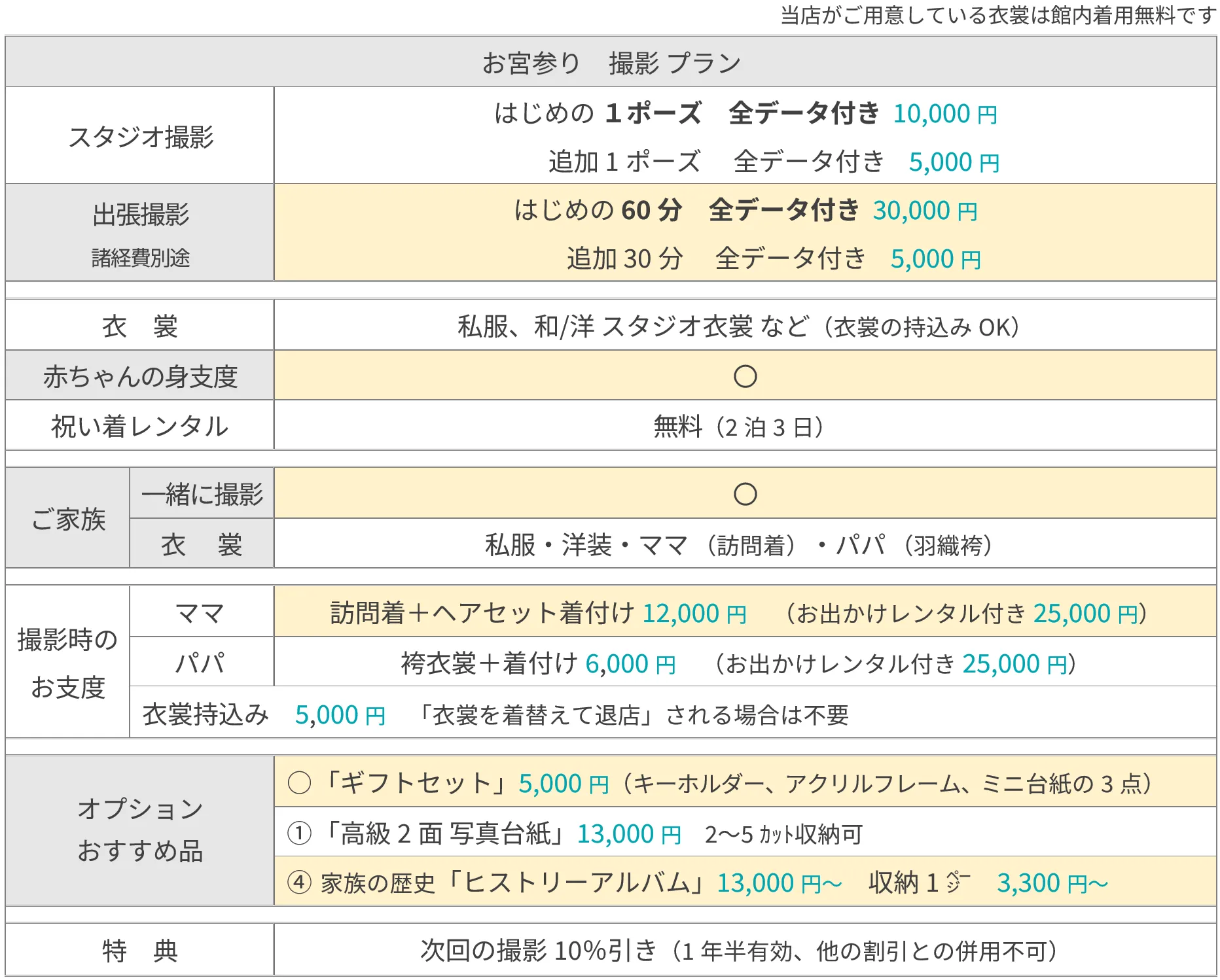Click the circled number 4 before 家族の歴史

click(x=300, y=883)
